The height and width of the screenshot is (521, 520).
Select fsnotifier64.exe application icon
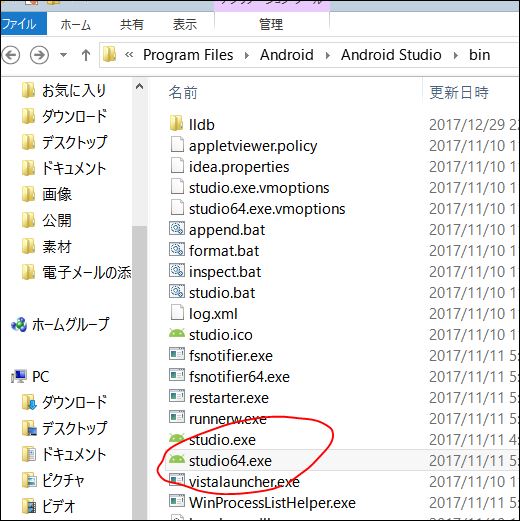click(177, 375)
